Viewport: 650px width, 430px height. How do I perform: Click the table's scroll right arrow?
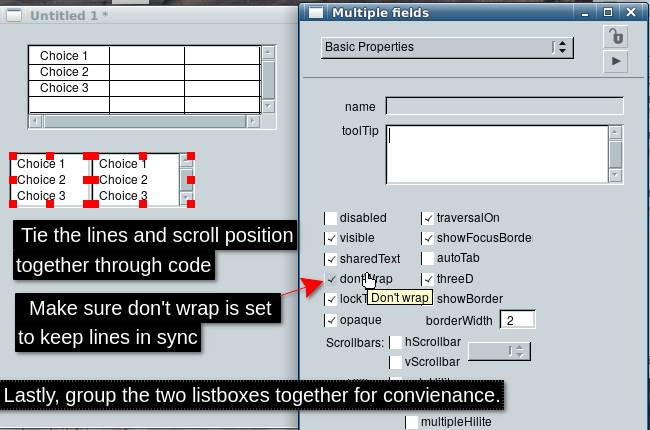click(x=254, y=121)
